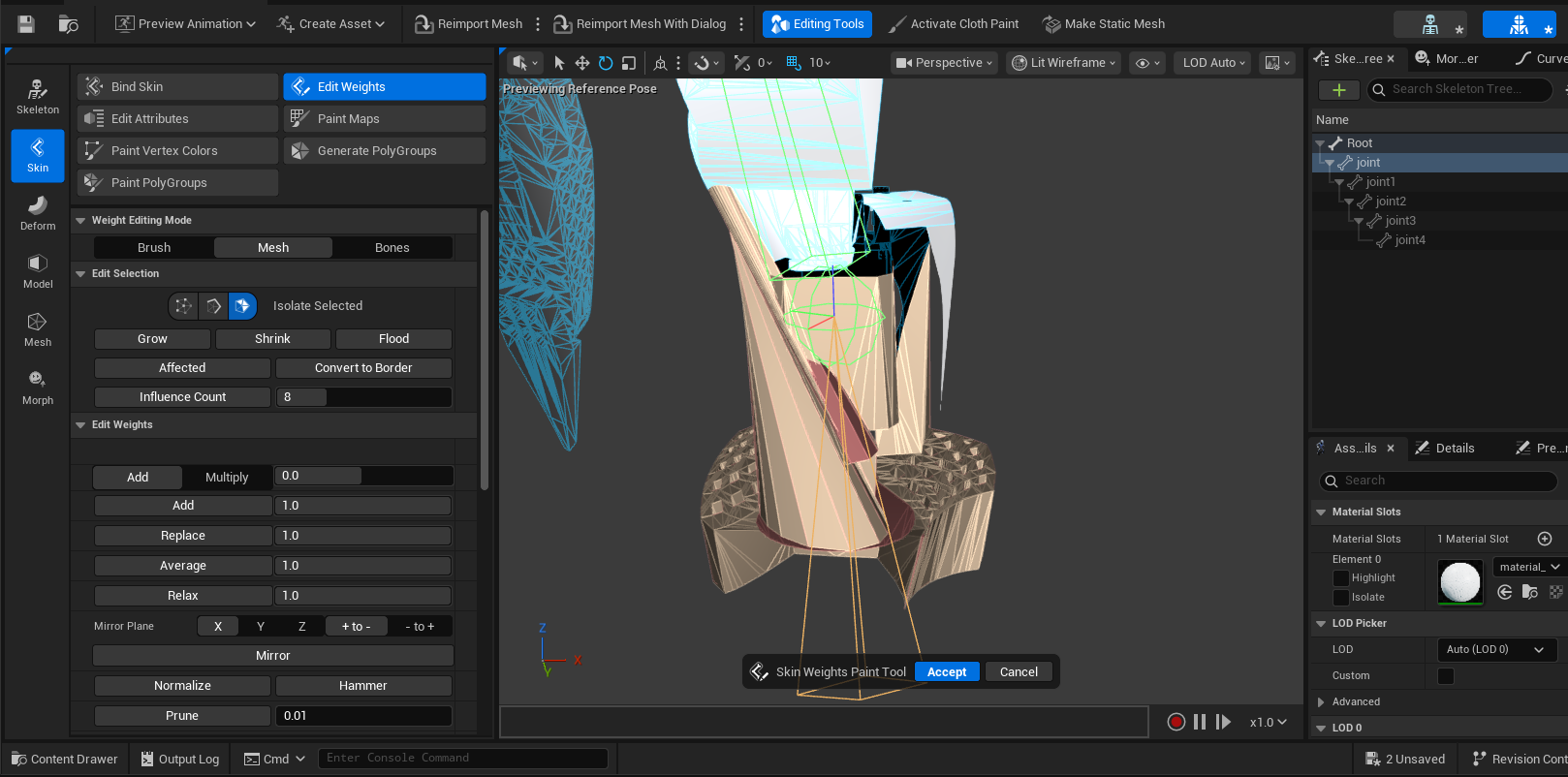Choose the select (arrow) mode in viewport toolbar
1568x777 pixels.
coord(559,63)
